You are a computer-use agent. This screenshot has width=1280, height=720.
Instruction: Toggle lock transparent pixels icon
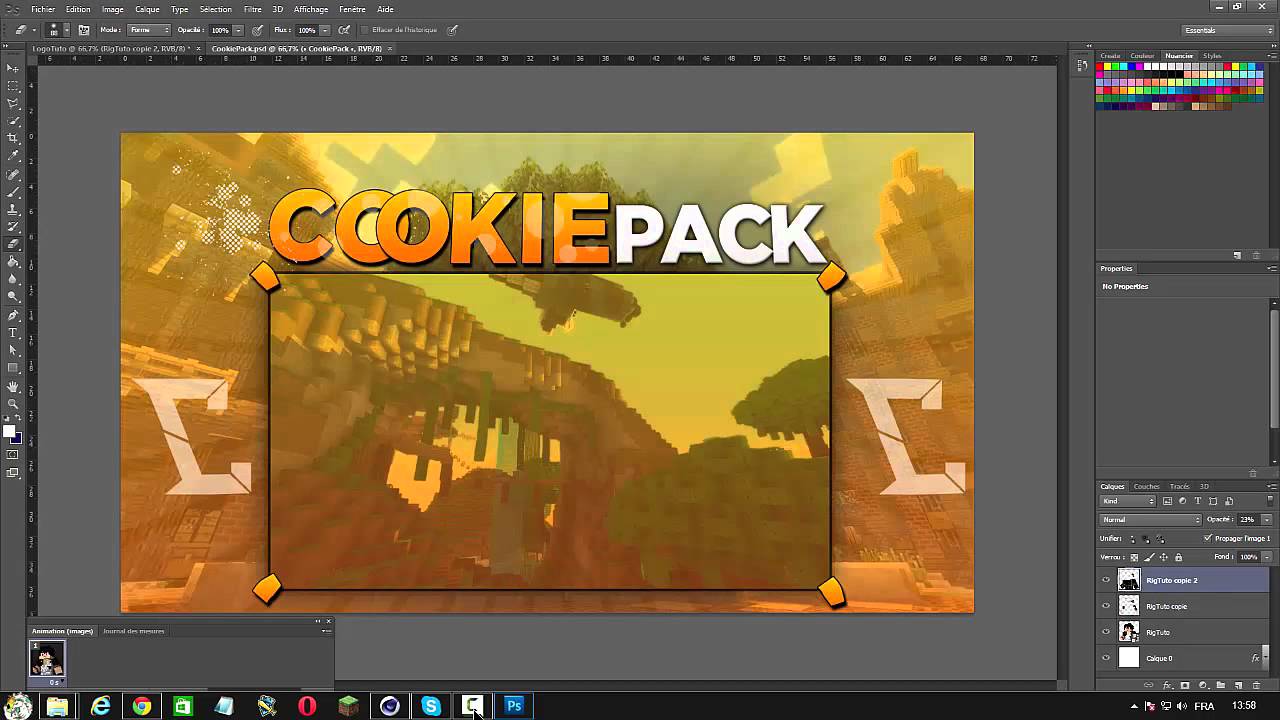(1134, 557)
